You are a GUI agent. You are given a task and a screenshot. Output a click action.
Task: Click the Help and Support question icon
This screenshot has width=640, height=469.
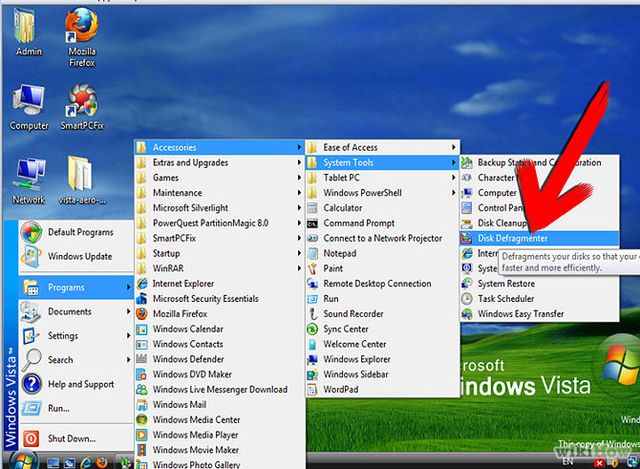click(x=31, y=384)
